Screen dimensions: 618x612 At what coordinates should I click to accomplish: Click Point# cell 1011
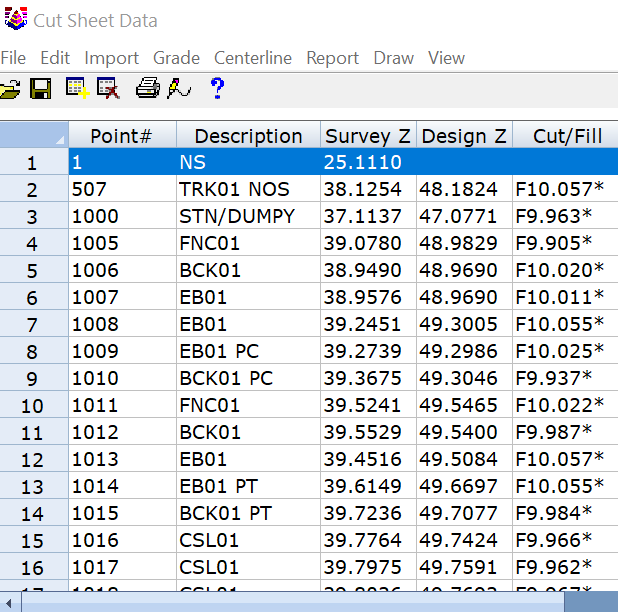click(x=123, y=405)
